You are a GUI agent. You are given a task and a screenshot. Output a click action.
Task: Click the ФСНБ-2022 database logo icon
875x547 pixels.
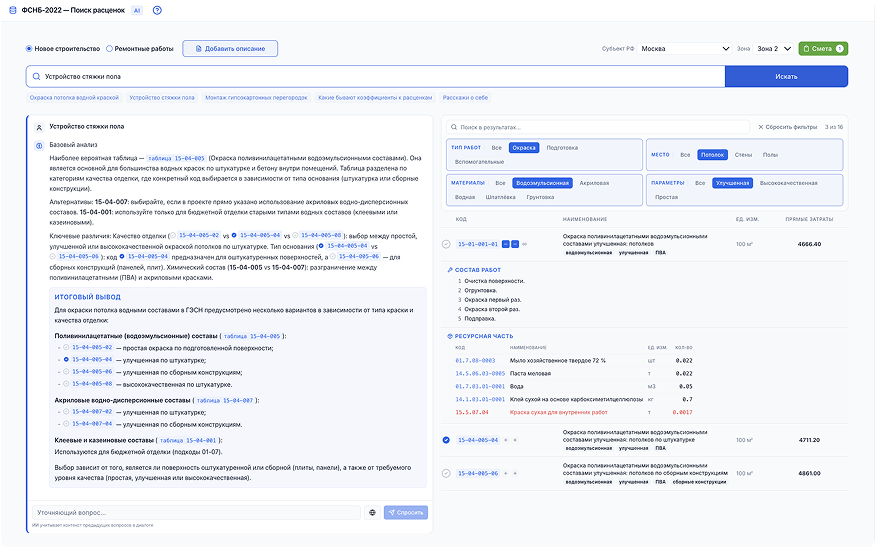click(x=12, y=10)
